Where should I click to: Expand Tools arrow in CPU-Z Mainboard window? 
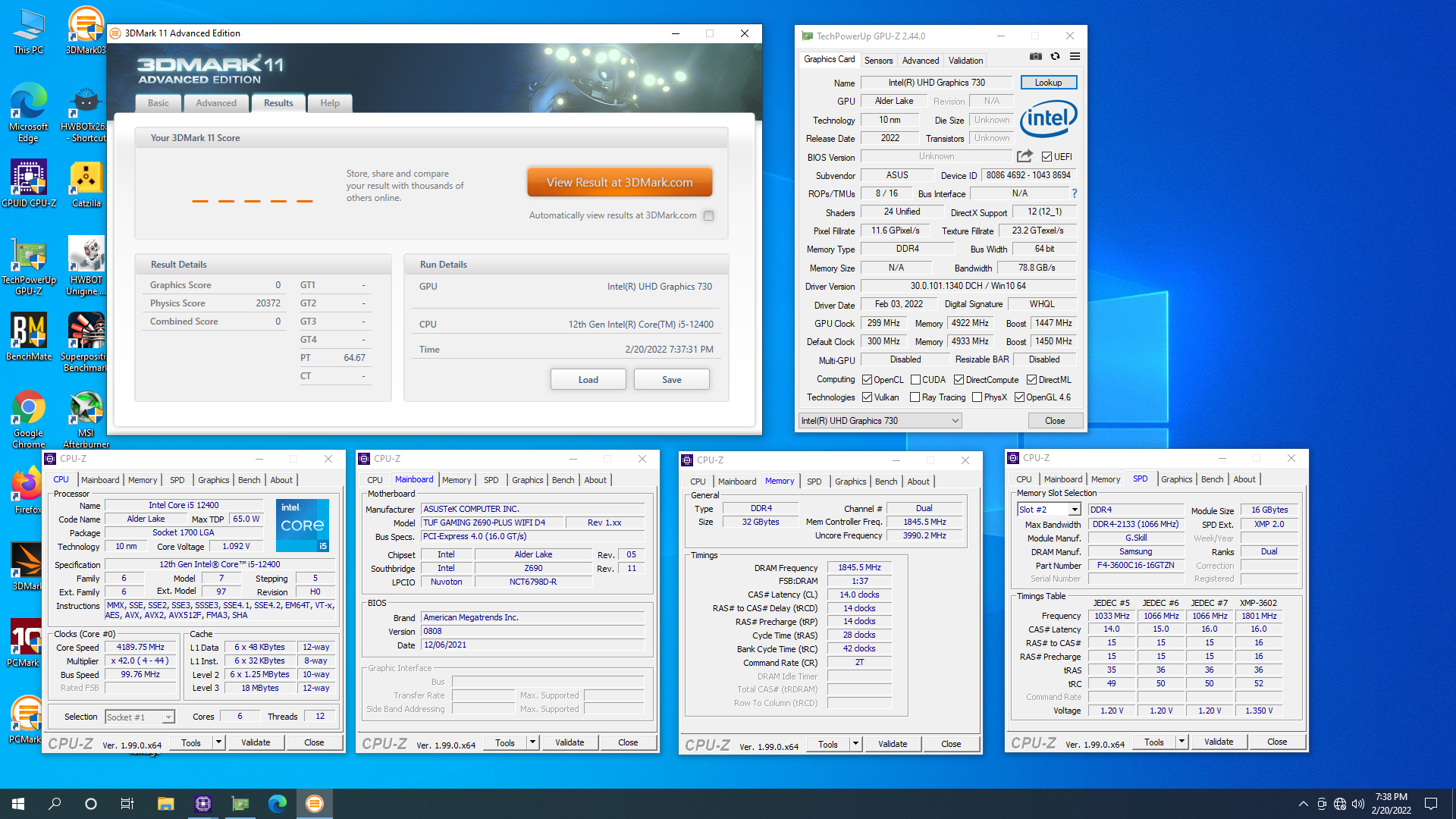[532, 742]
